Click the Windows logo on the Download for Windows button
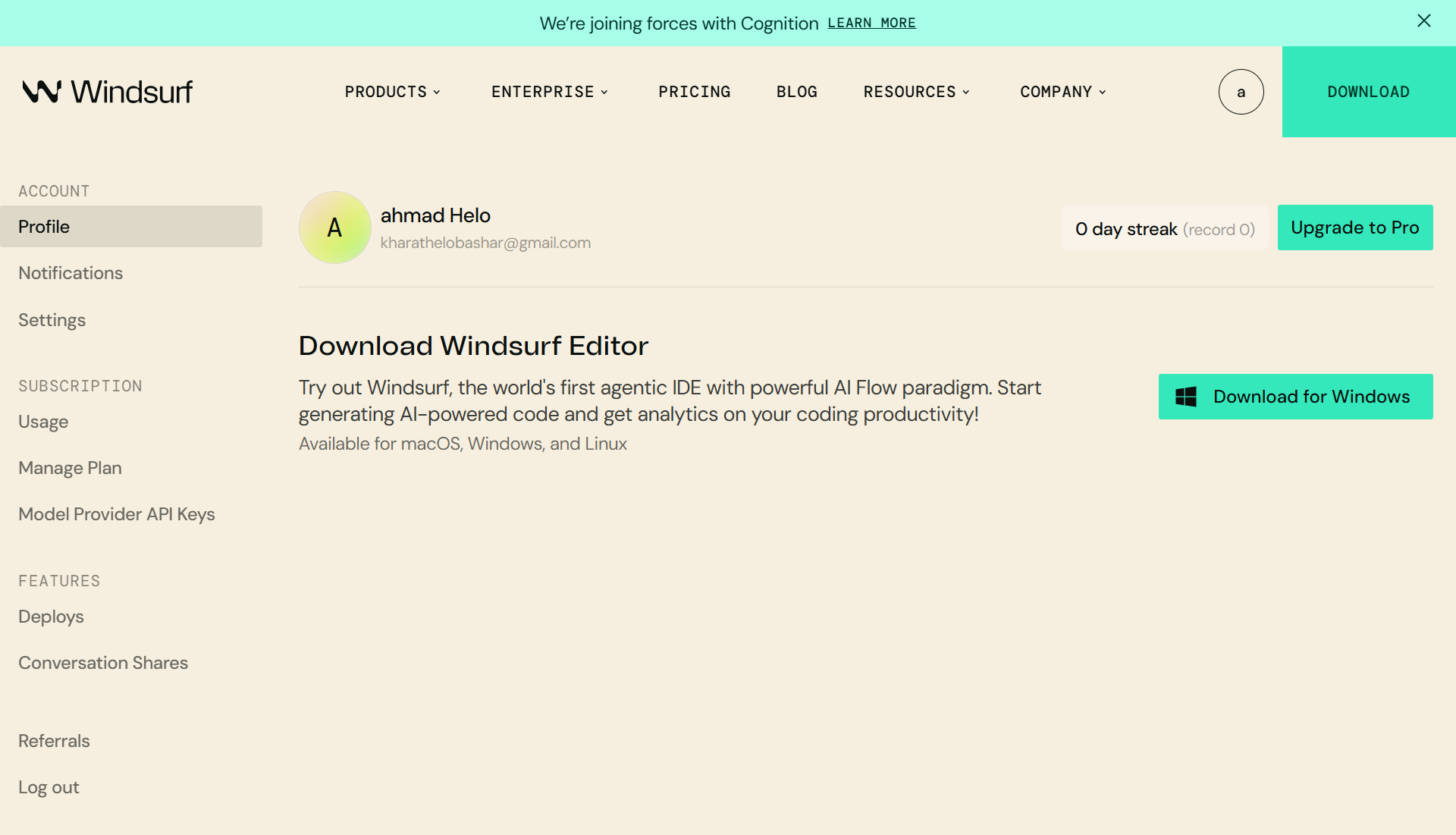The image size is (1456, 835). [x=1186, y=397]
